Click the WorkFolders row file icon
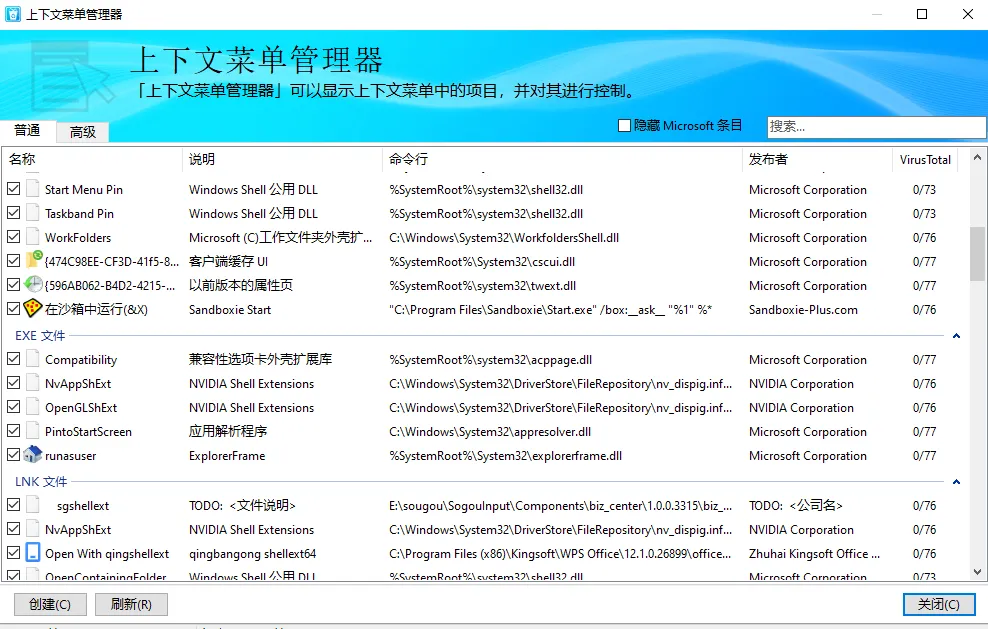Image resolution: width=988 pixels, height=629 pixels. point(32,236)
